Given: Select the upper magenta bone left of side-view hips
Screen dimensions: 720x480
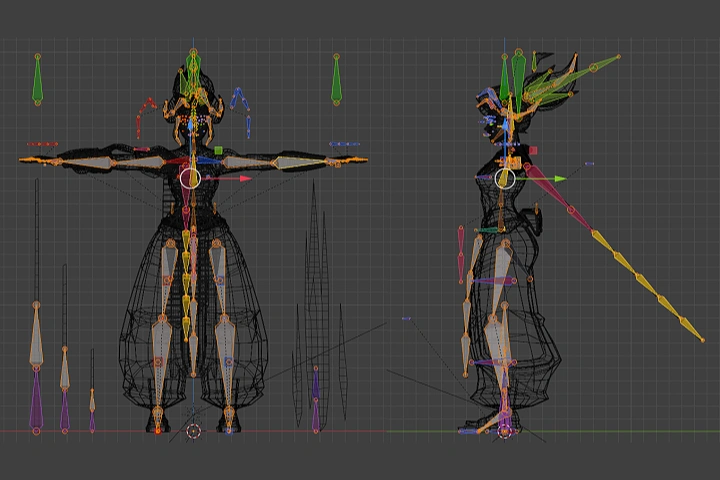Looking at the screenshot, I should click(461, 241).
